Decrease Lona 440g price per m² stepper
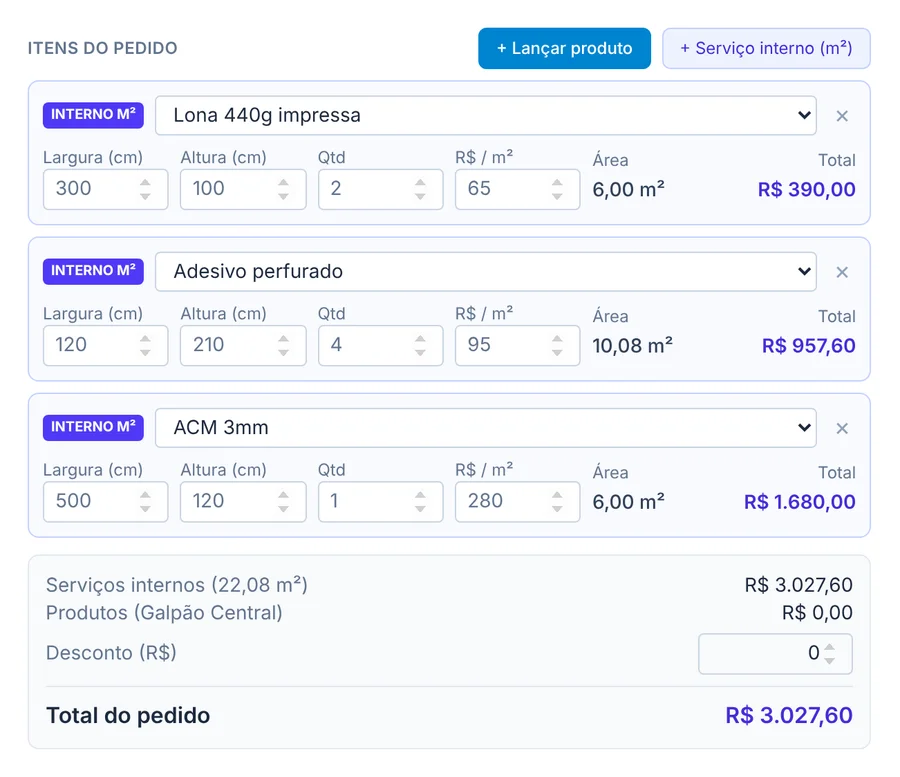This screenshot has width=900, height=777. [x=557, y=196]
